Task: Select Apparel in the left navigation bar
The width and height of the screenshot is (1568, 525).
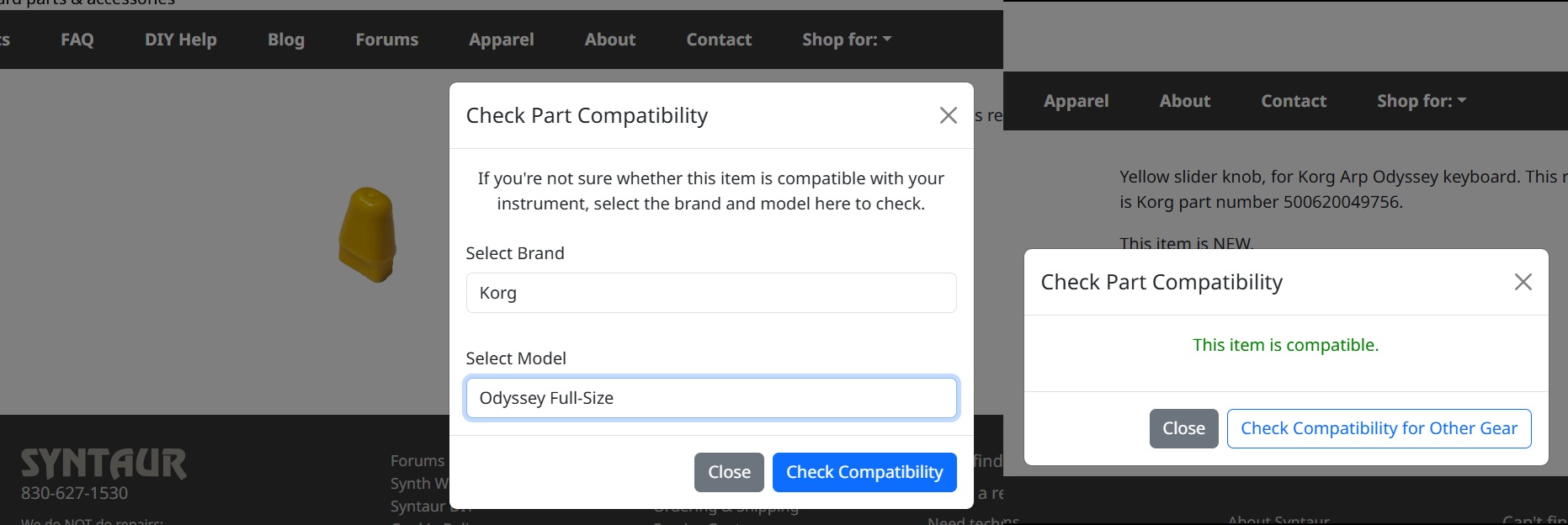Action: point(501,40)
